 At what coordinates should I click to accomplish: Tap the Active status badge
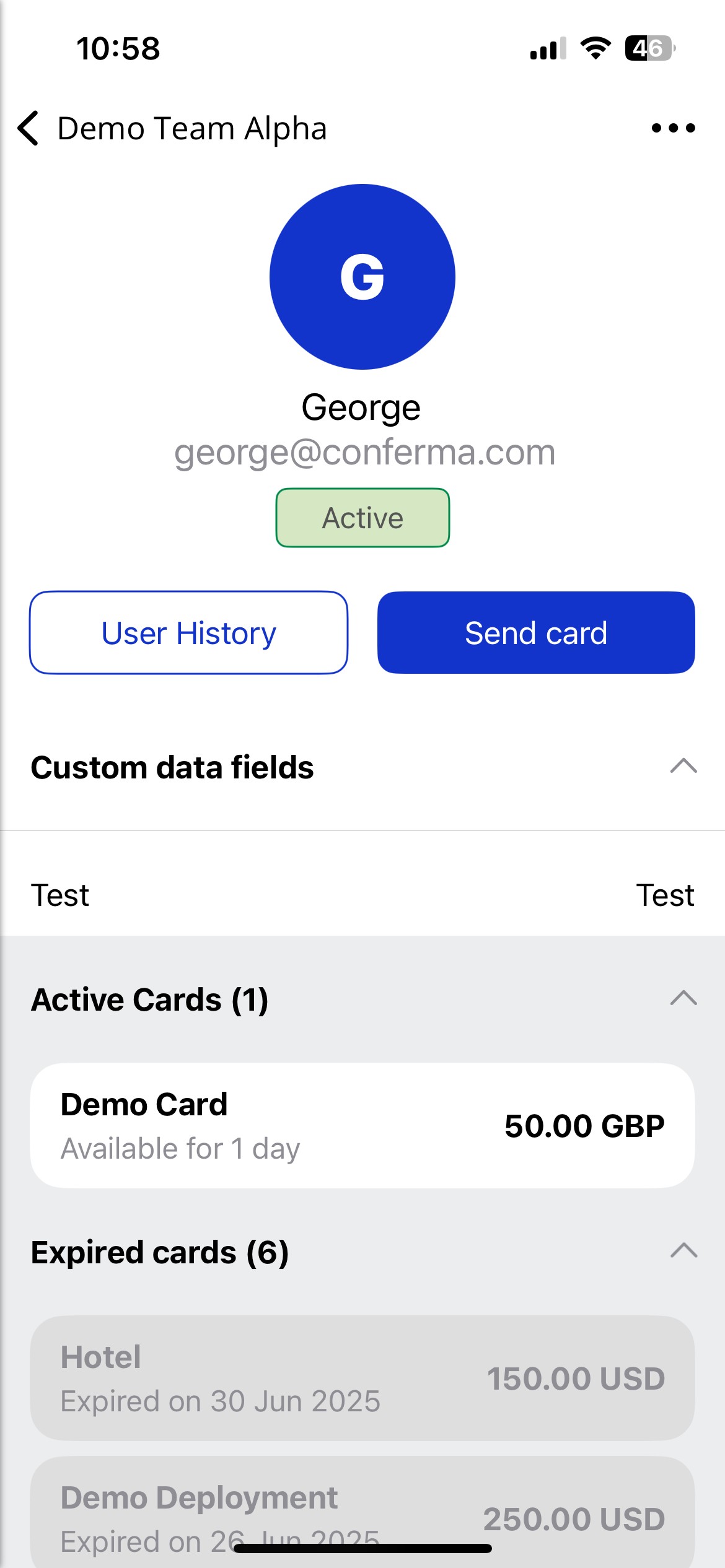click(x=362, y=518)
